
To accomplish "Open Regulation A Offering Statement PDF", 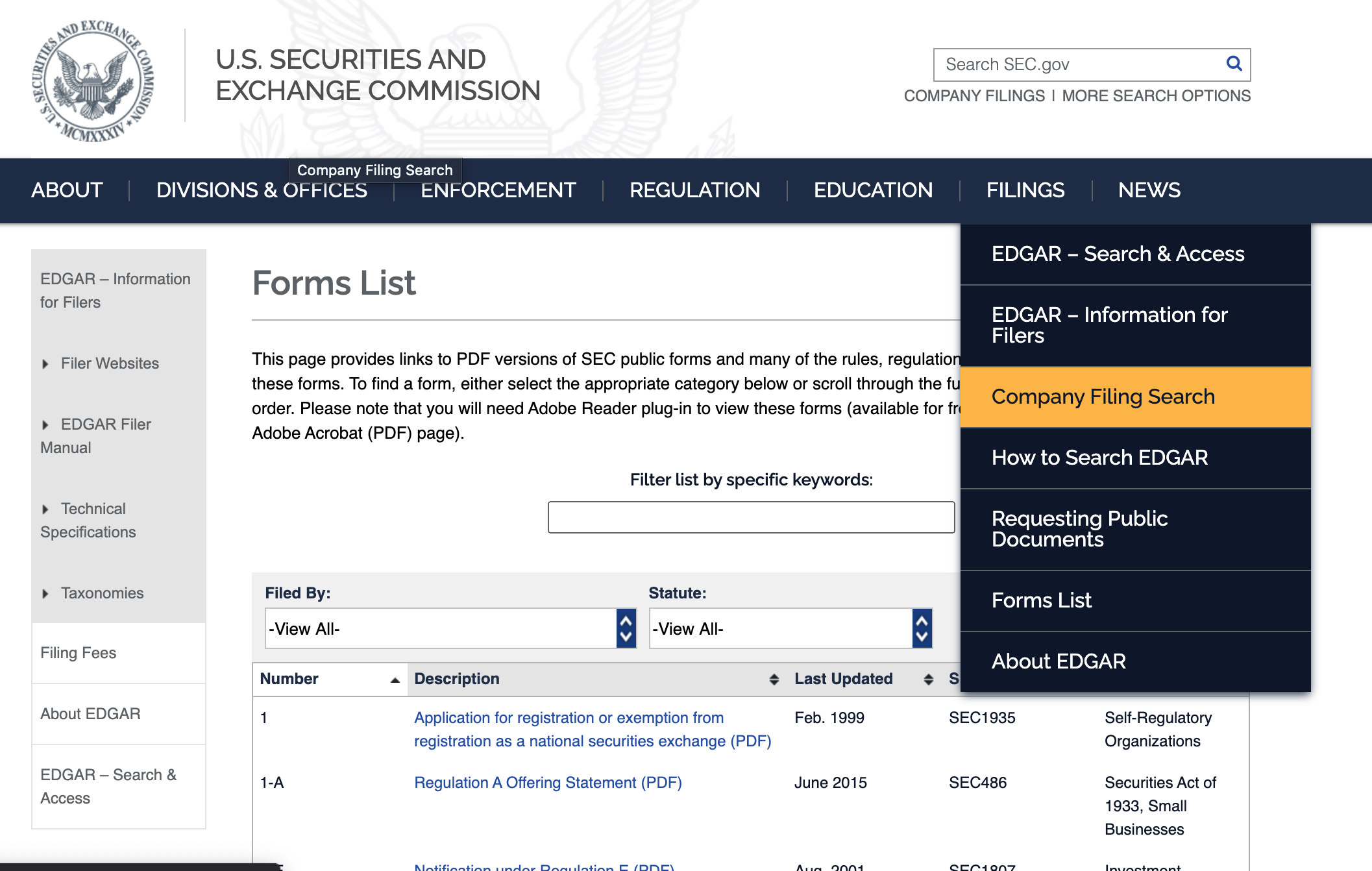I will (x=548, y=783).
